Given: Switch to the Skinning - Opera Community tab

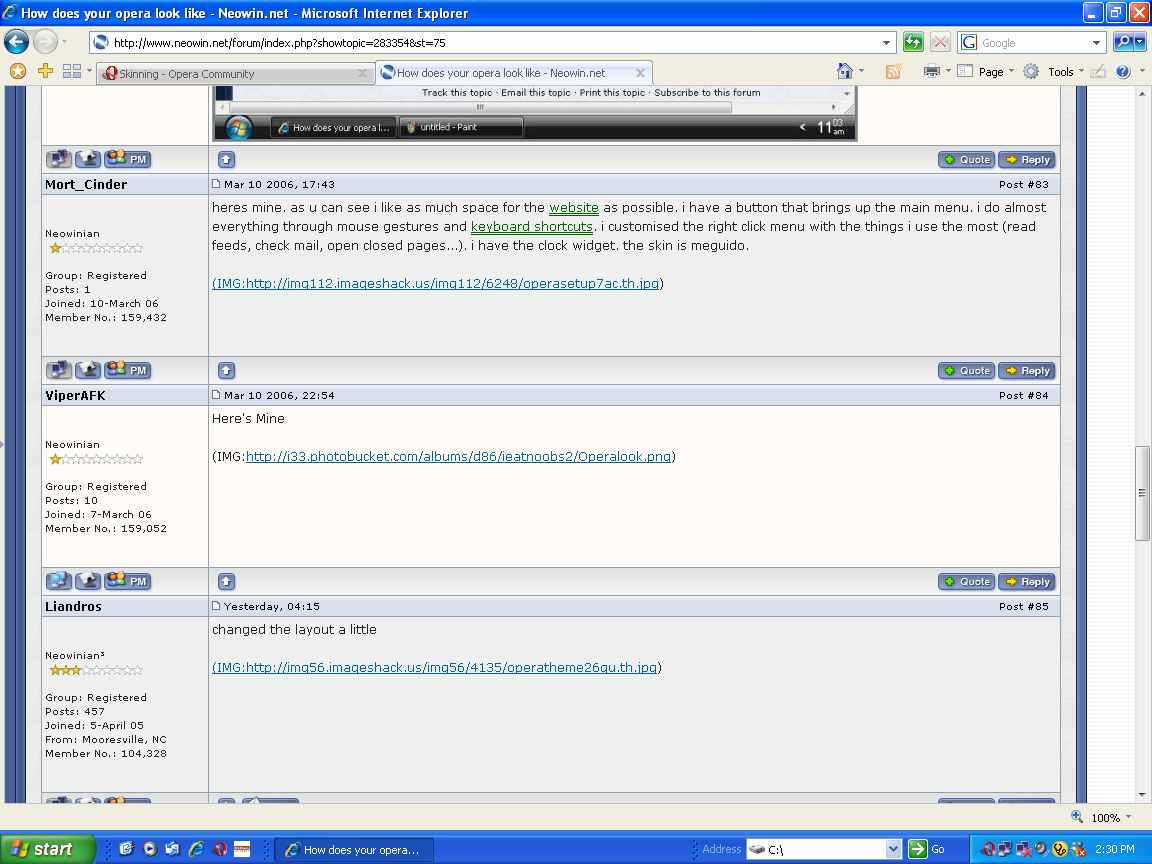Looking at the screenshot, I should (x=235, y=73).
